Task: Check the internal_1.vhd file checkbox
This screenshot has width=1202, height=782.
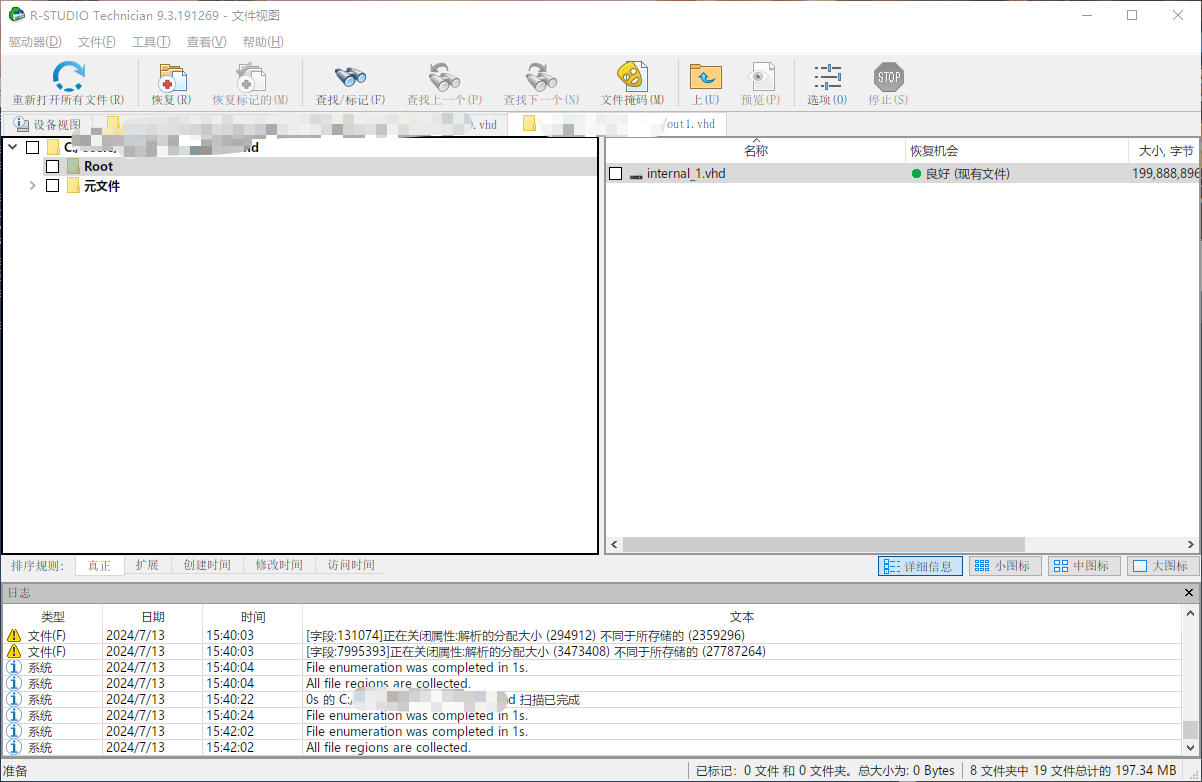Action: pyautogui.click(x=616, y=174)
